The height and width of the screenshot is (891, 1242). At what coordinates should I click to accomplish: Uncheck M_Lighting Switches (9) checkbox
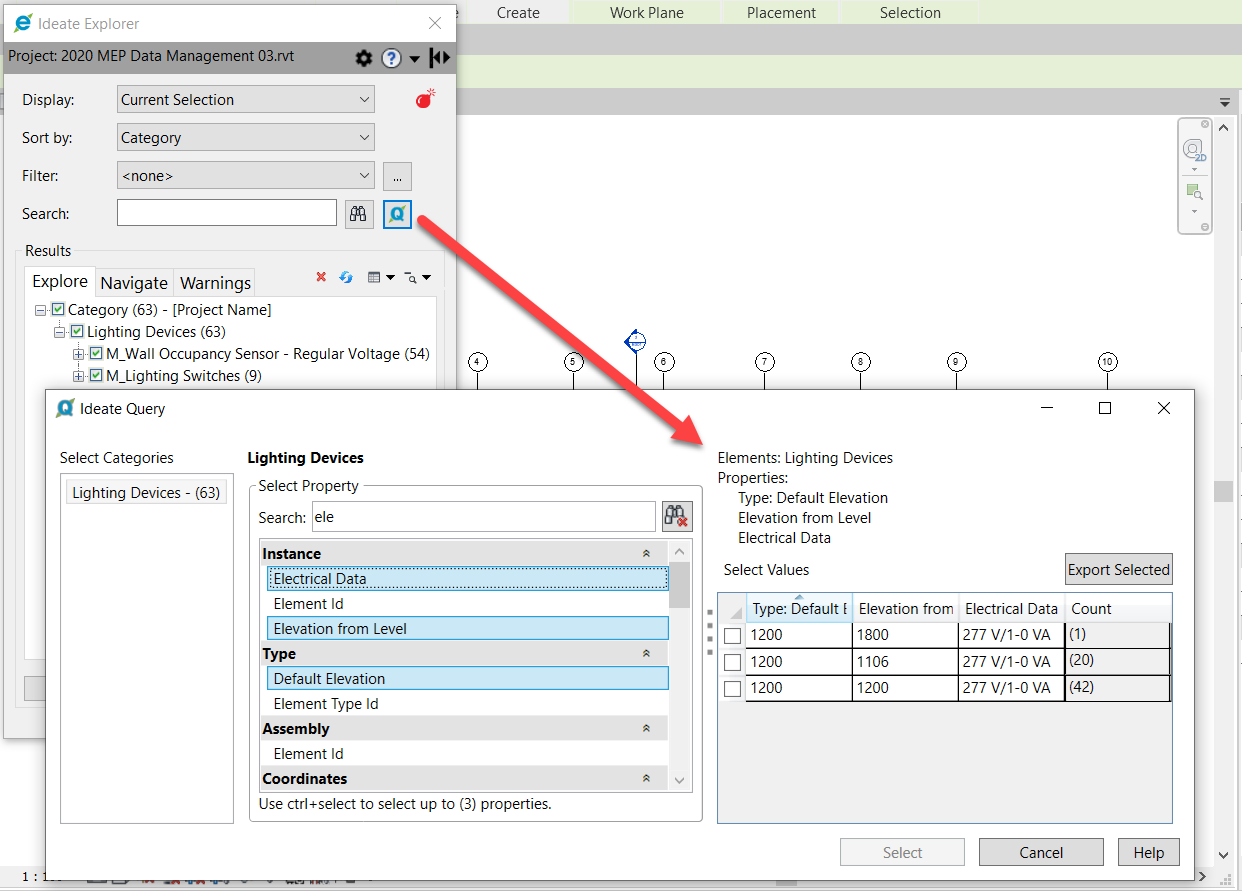point(96,376)
